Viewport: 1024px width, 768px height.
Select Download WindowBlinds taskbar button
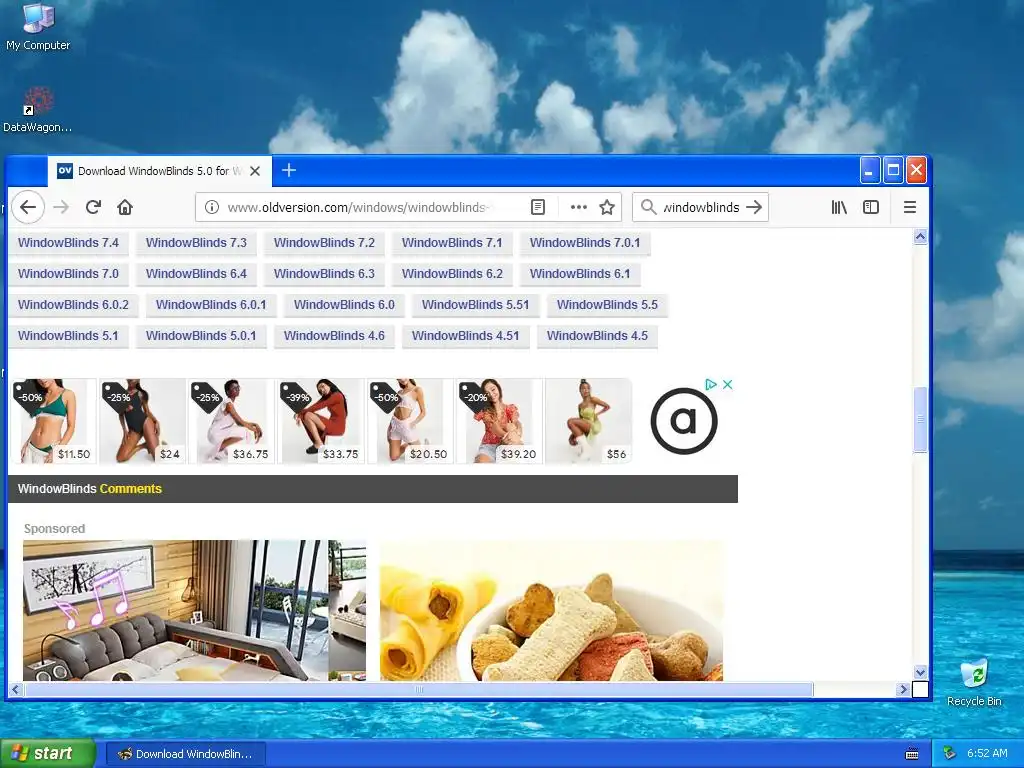tap(186, 754)
